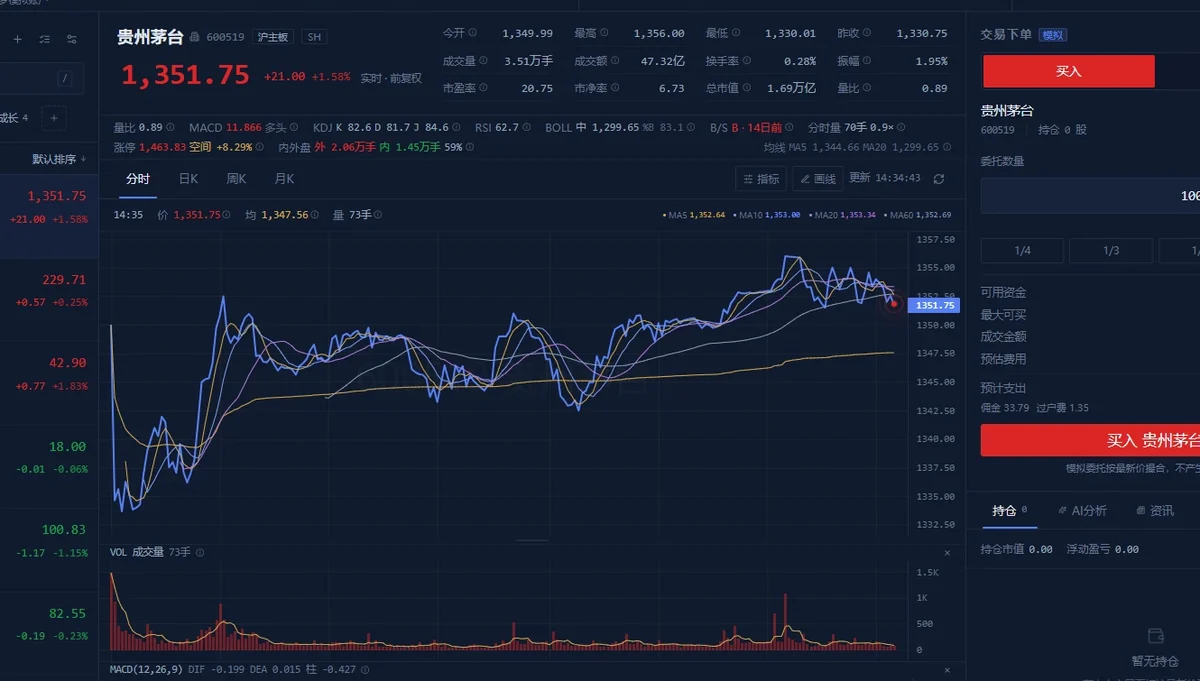The image size is (1200, 681).
Task: Open the AI分析 tab
Action: (1081, 511)
